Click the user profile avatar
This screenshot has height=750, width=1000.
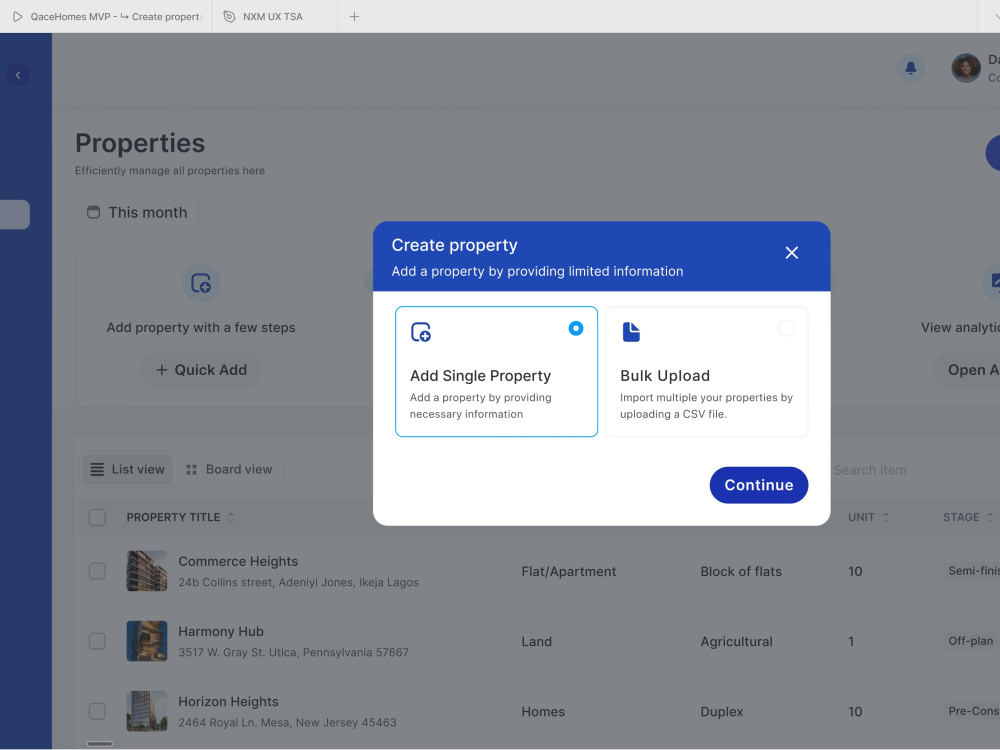pyautogui.click(x=966, y=68)
